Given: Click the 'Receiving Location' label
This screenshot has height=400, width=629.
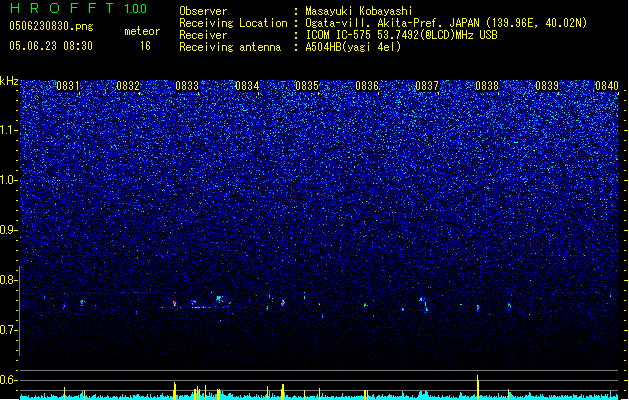Looking at the screenshot, I should pos(233,23).
